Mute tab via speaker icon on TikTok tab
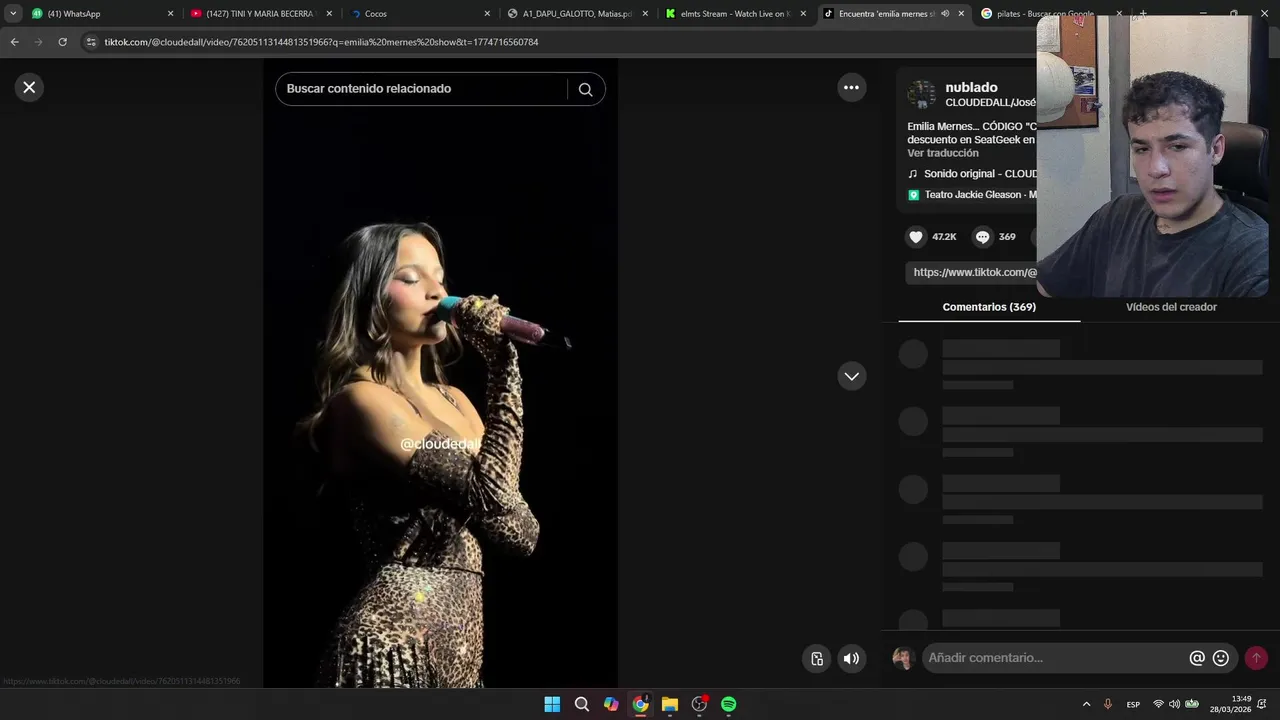This screenshot has height=720, width=1280. tap(945, 14)
